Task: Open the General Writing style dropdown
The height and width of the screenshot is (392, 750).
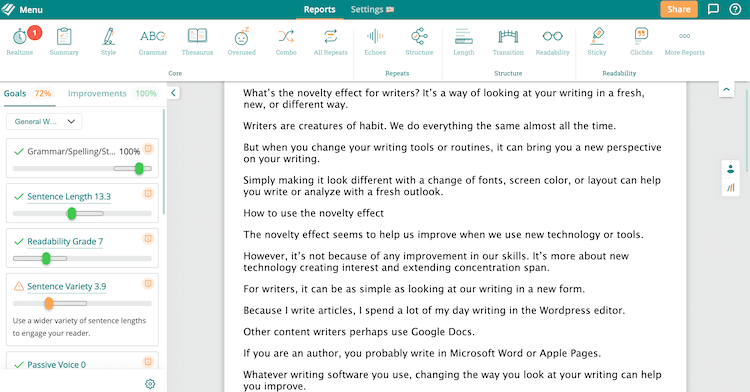Action: (x=44, y=121)
